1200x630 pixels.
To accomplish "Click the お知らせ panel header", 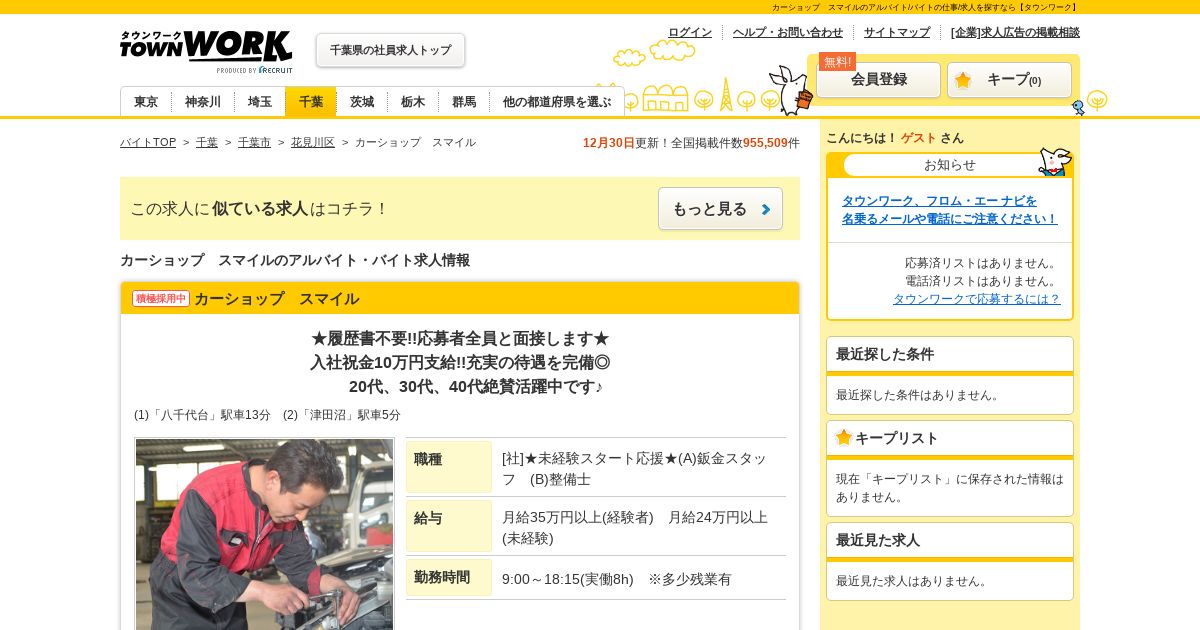I will point(950,165).
